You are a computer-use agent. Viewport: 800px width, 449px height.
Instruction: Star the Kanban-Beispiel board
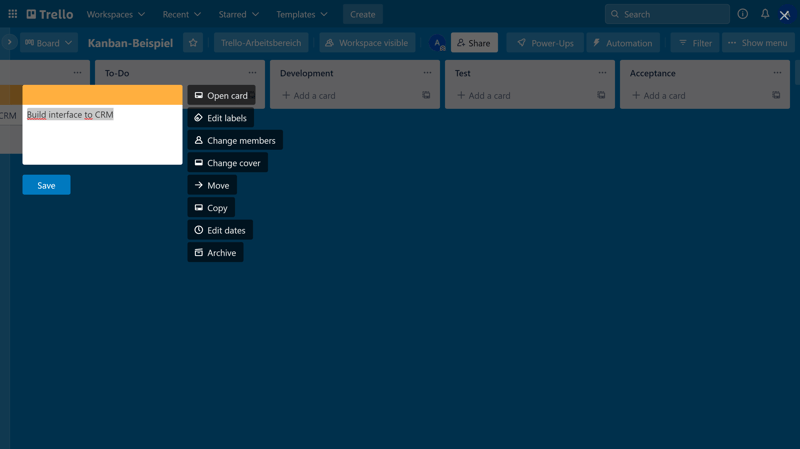[193, 43]
